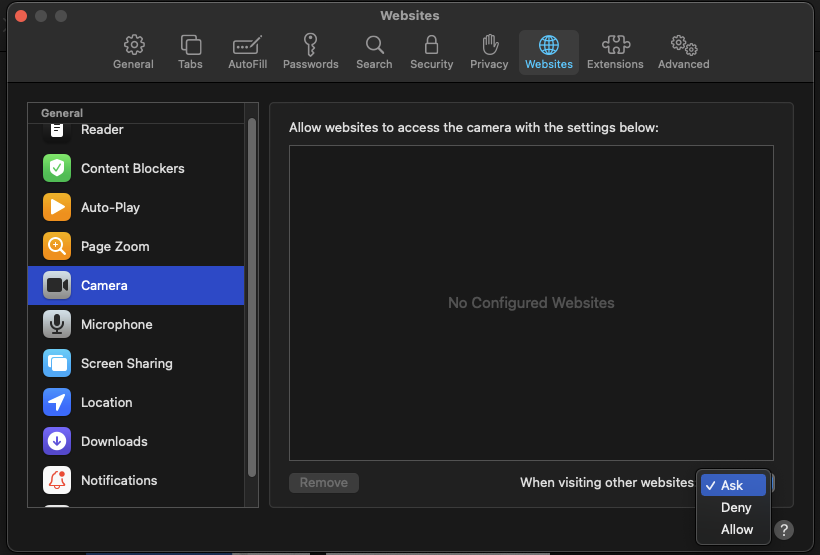
Task: Click the Microphone sidebar icon
Action: point(57,324)
